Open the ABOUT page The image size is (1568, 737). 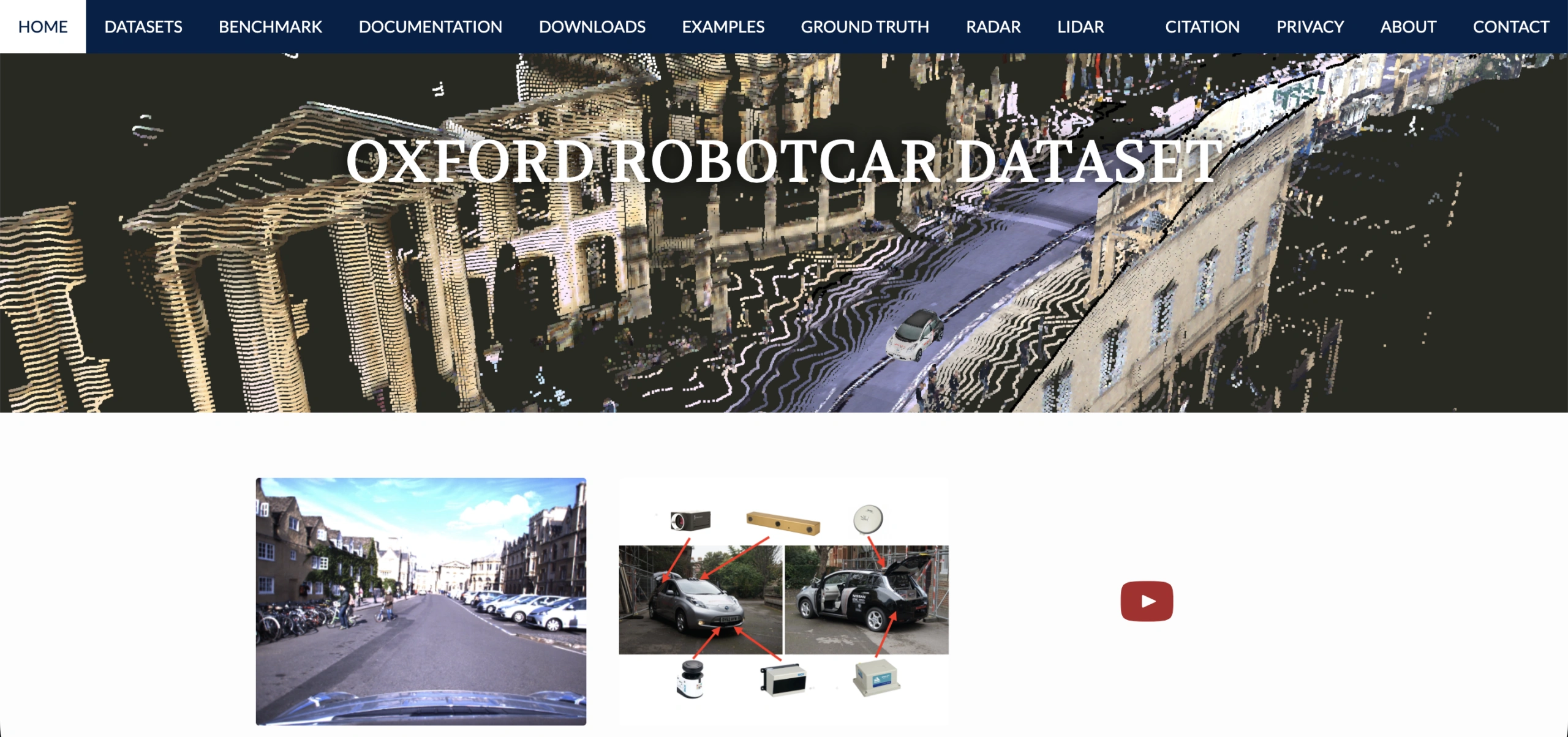click(1408, 26)
